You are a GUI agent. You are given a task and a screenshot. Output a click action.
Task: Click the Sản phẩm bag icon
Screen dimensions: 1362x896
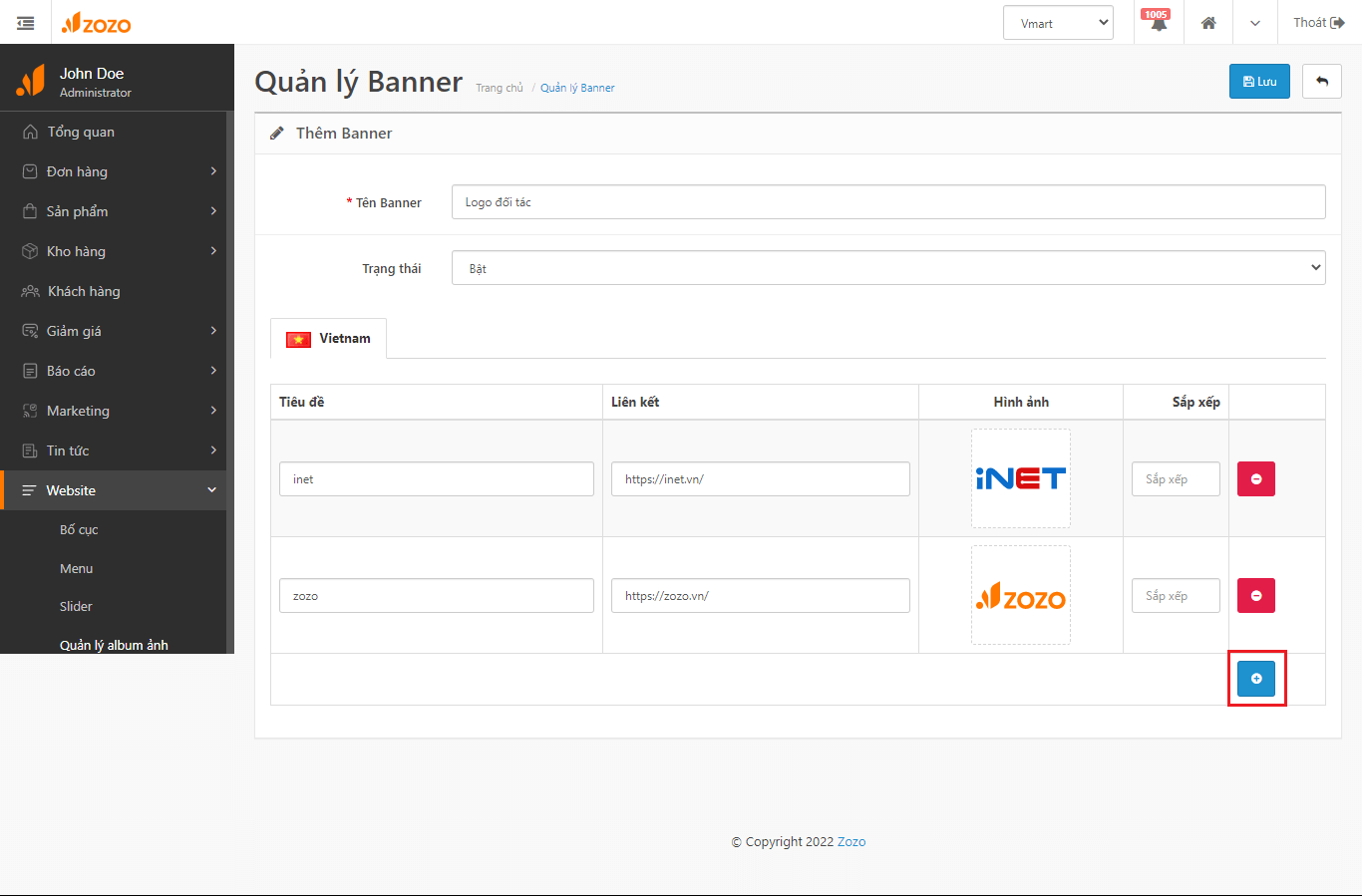point(30,211)
